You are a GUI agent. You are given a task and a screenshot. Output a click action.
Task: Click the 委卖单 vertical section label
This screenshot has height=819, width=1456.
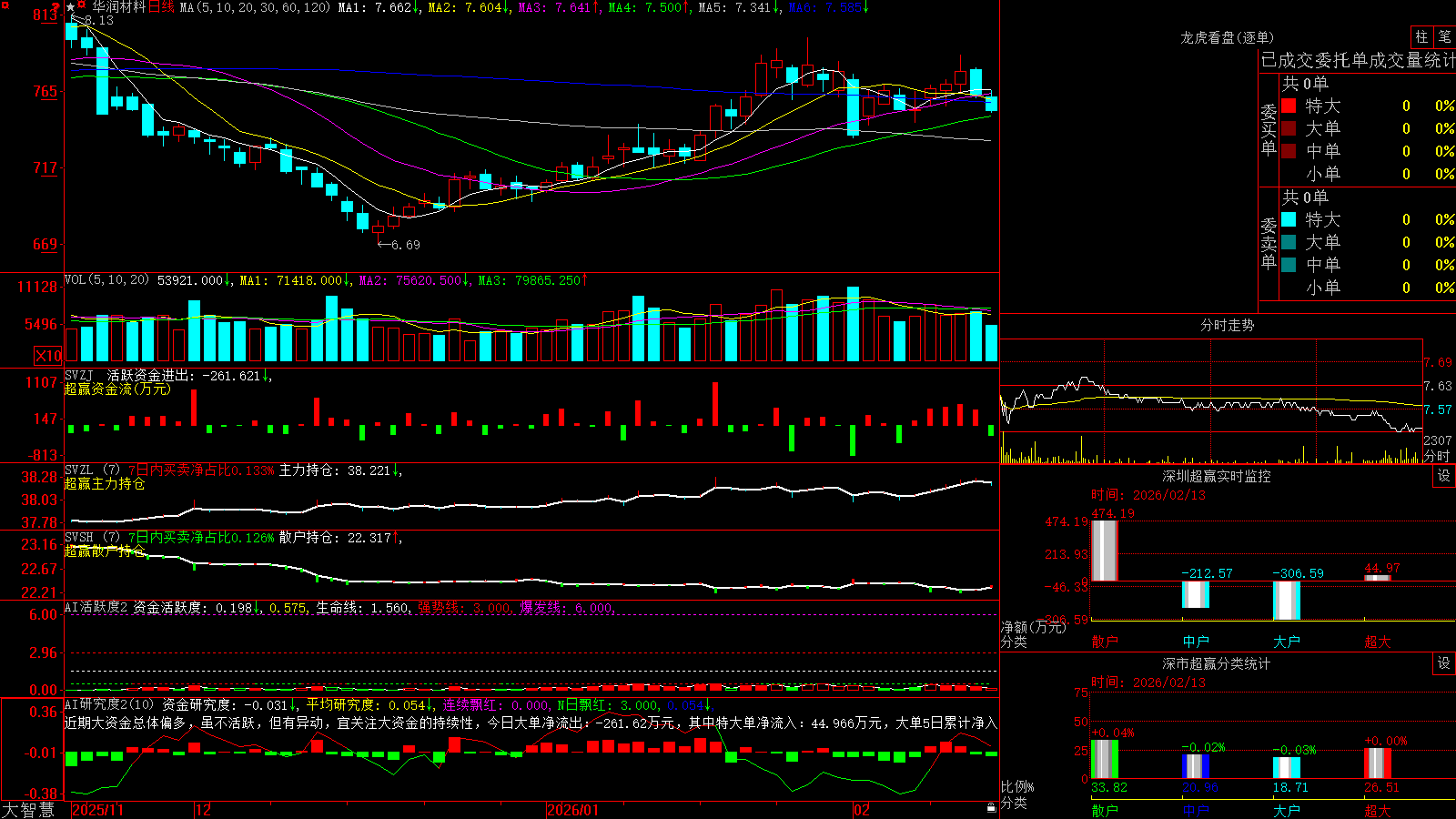pos(1269,243)
